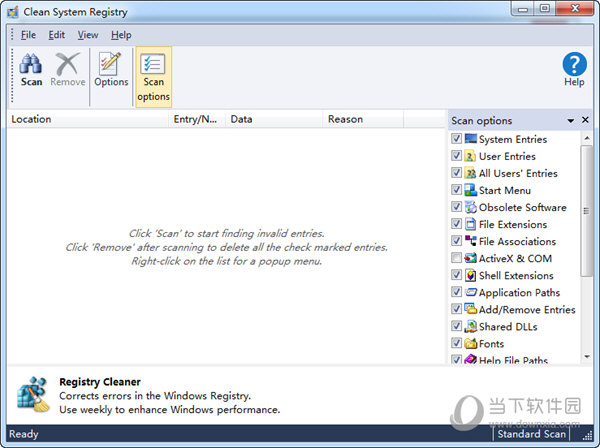Click the scan options scroll up arrow

click(587, 138)
